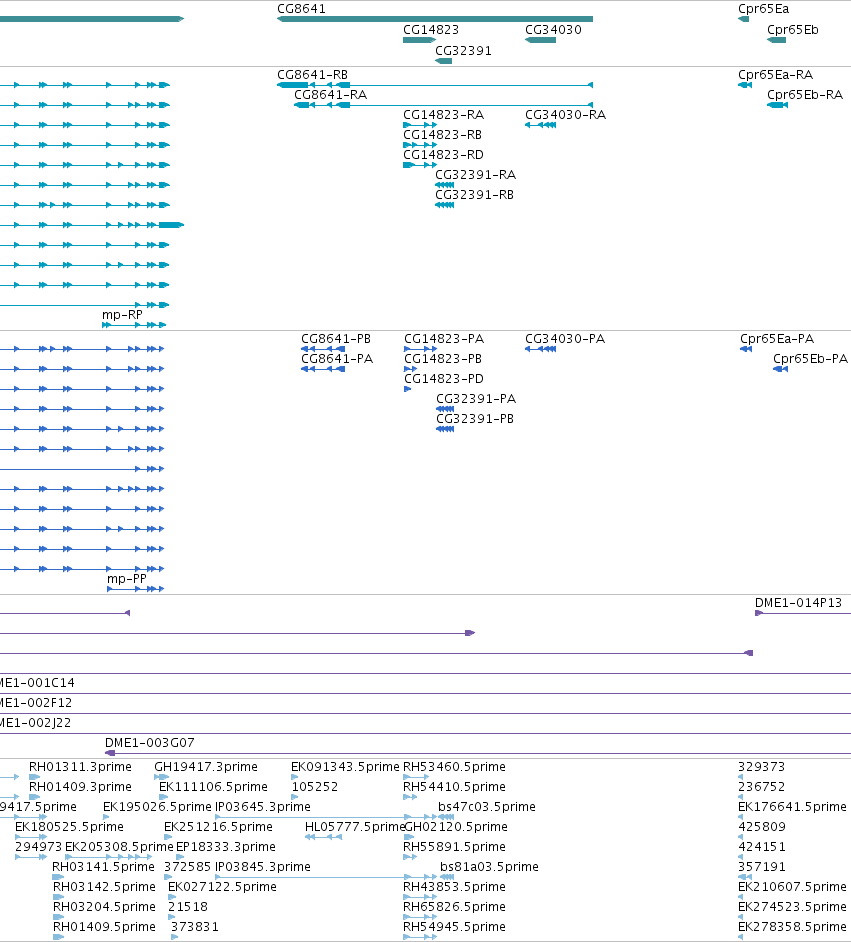Select protein CG8641-PB

[x=323, y=349]
